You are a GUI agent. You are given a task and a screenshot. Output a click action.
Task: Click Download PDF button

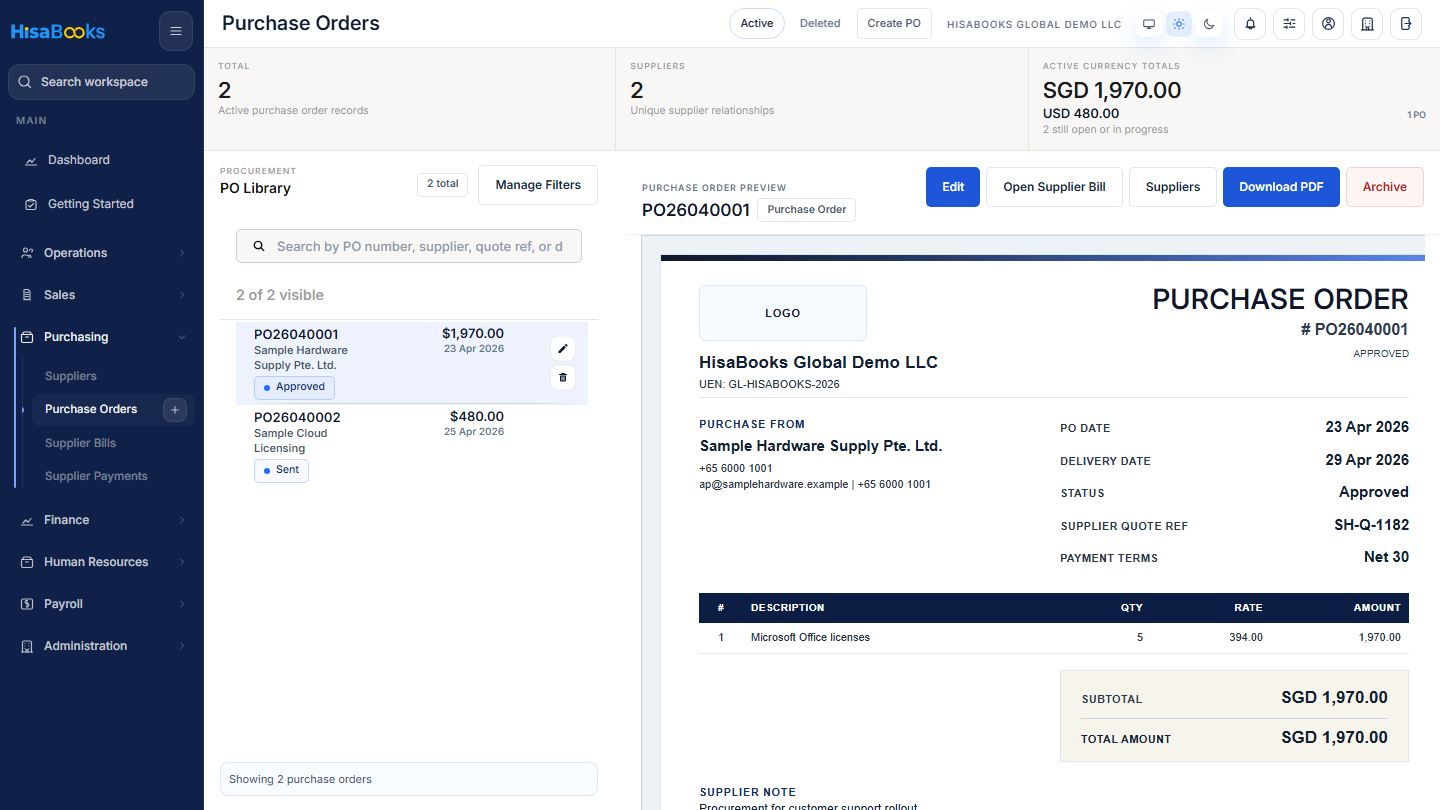(1281, 187)
